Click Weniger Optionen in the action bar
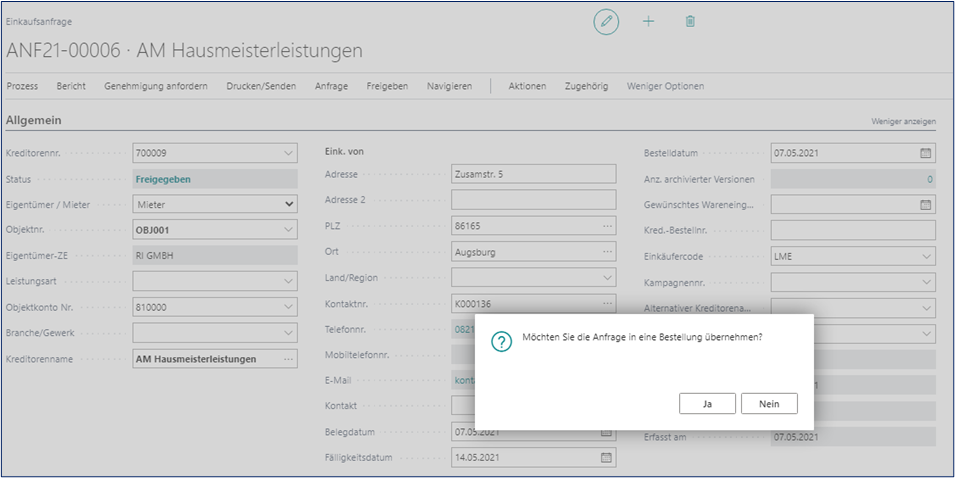 pyautogui.click(x=665, y=86)
